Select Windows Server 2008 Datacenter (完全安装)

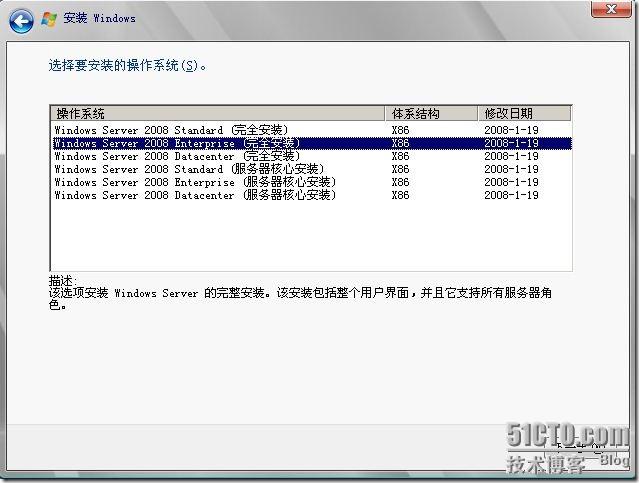coord(312,156)
